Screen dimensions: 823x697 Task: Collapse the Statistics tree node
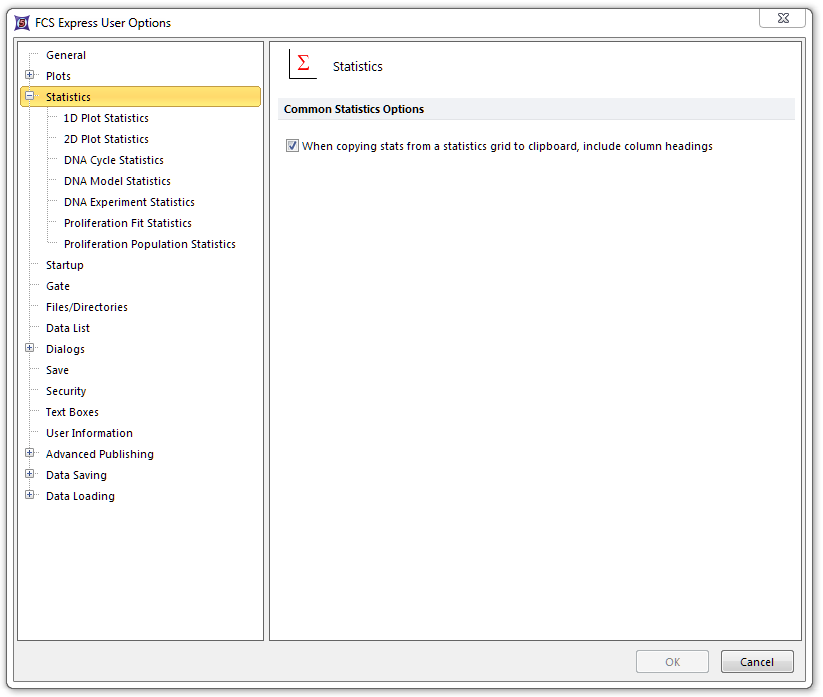pyautogui.click(x=30, y=97)
